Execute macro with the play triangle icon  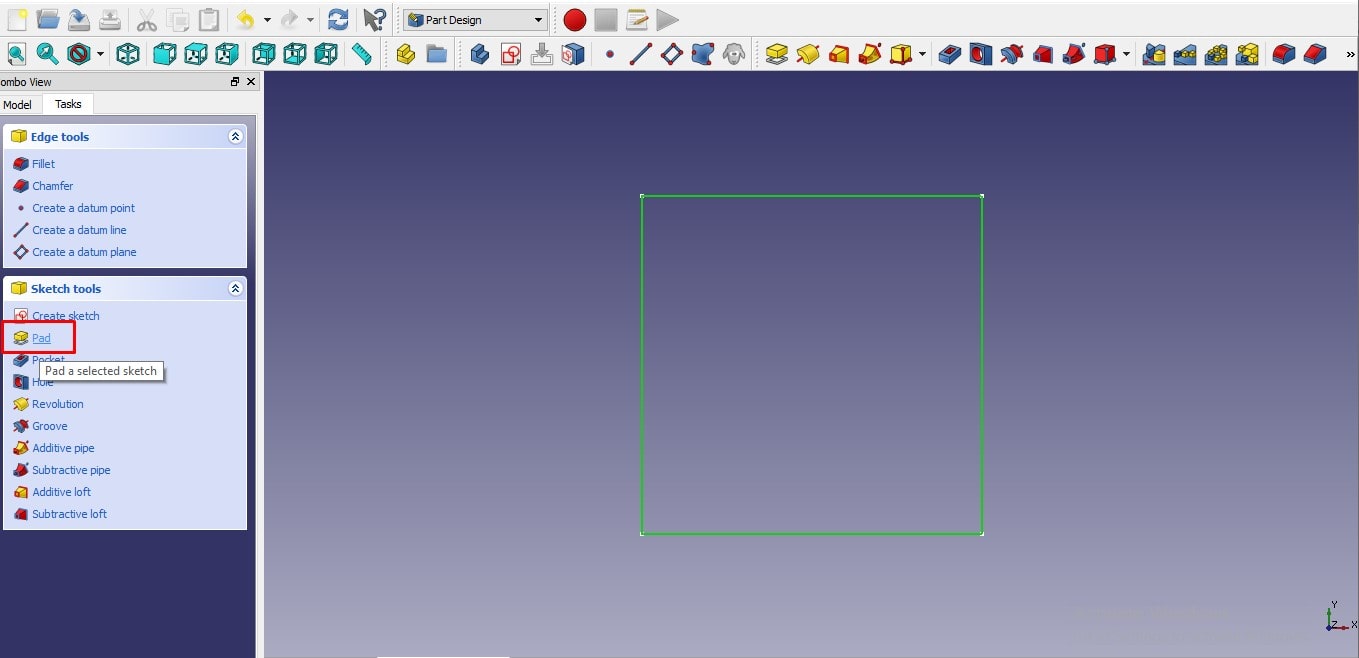(x=667, y=19)
